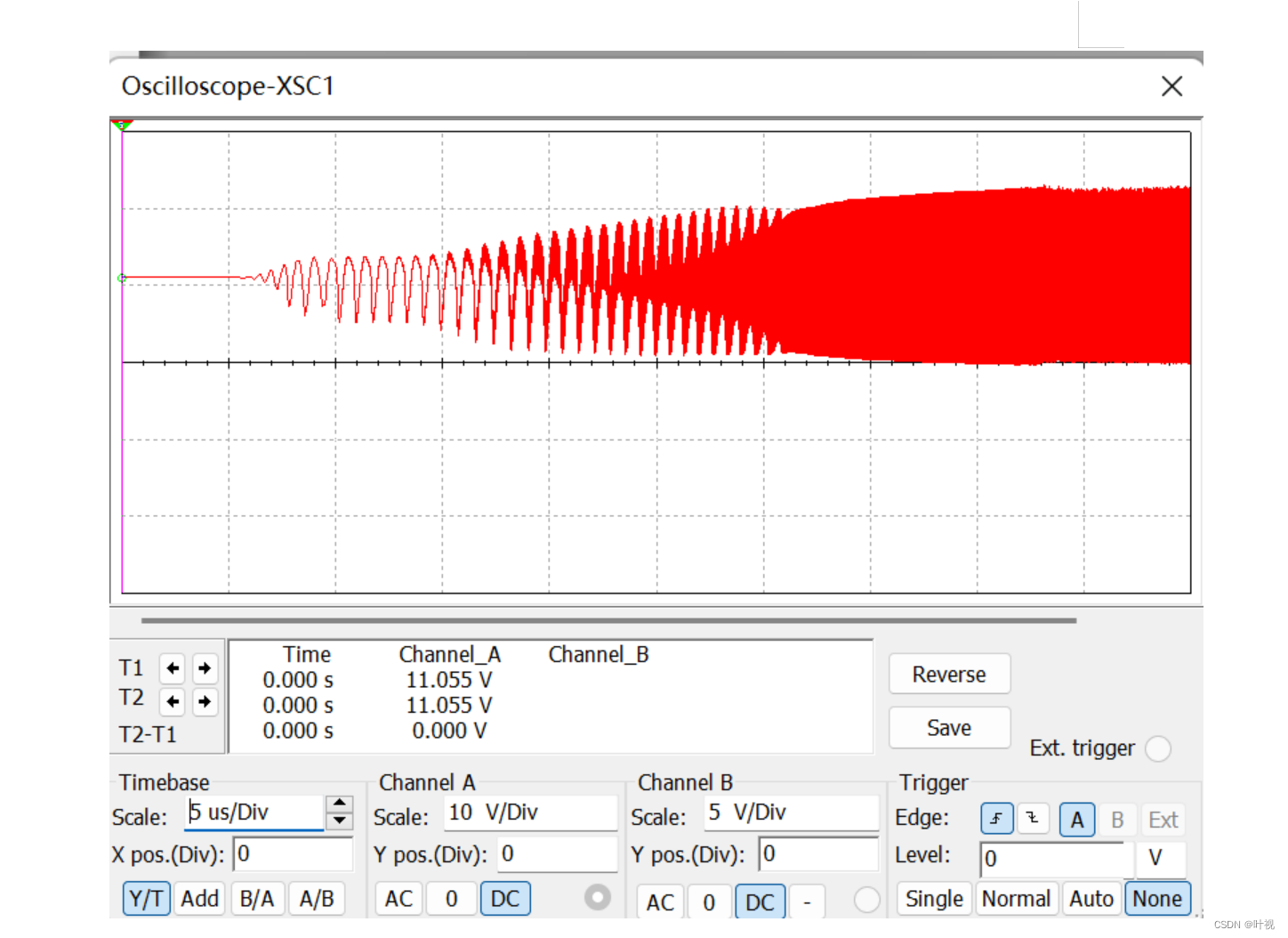Set trigger mode to None

click(1157, 899)
